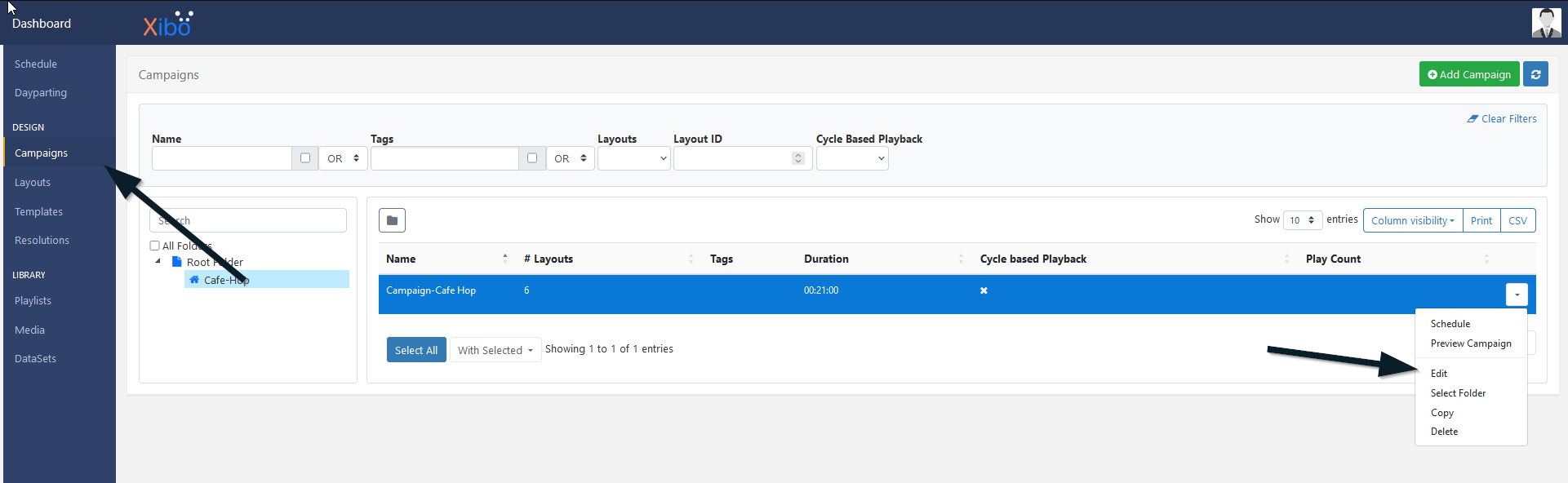Click the folder Search input field
Screen dimensions: 1568x483
248,220
